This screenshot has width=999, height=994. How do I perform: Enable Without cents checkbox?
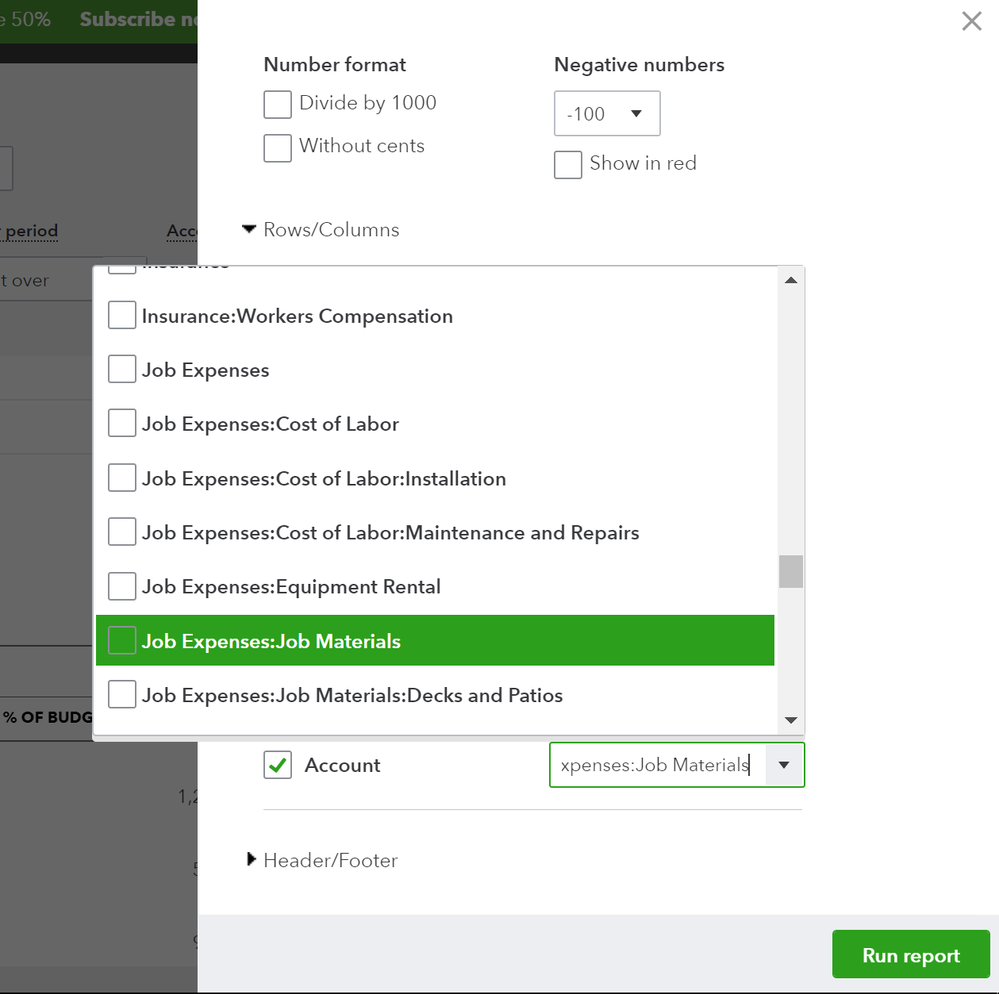278,147
